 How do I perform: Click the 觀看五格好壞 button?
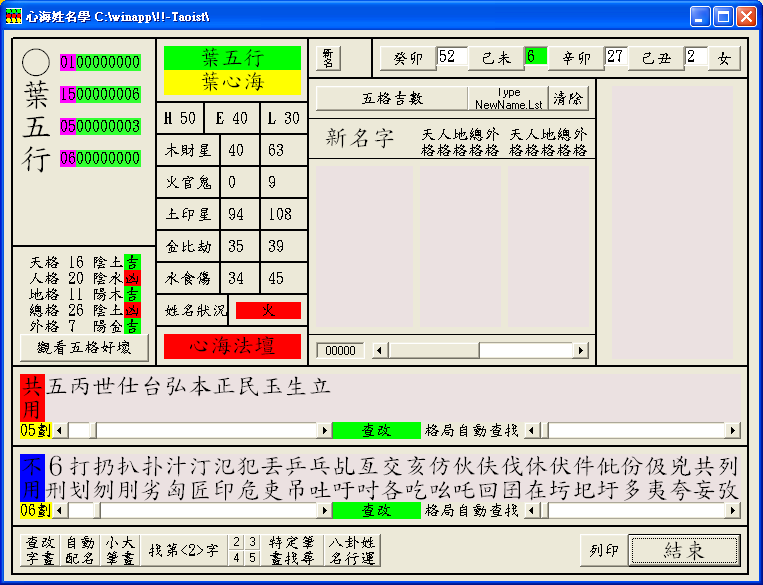tap(84, 347)
